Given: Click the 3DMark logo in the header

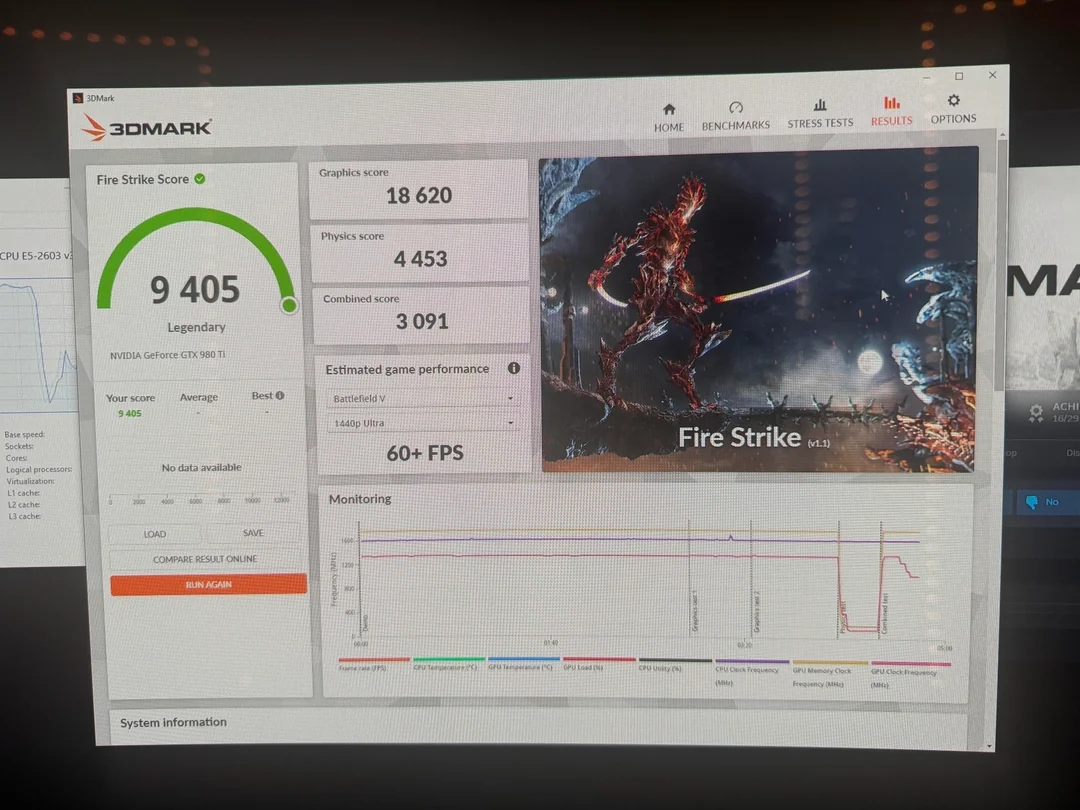Looking at the screenshot, I should coord(146,127).
